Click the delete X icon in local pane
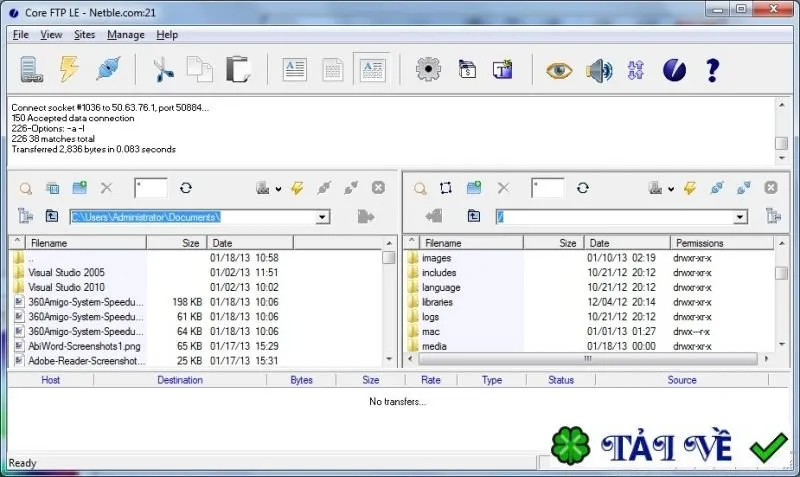 [x=106, y=188]
